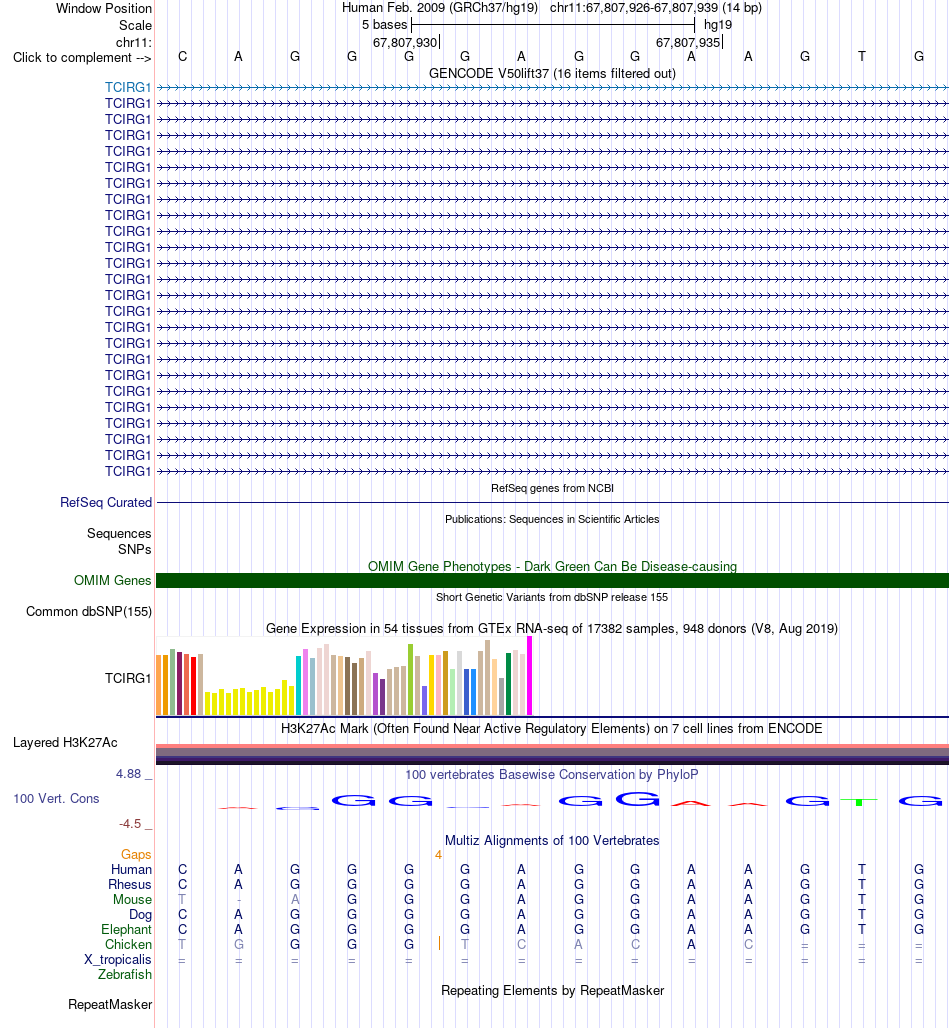Click the RepeatMasker track label
Screen dimensions: 950x1028
(109, 1004)
